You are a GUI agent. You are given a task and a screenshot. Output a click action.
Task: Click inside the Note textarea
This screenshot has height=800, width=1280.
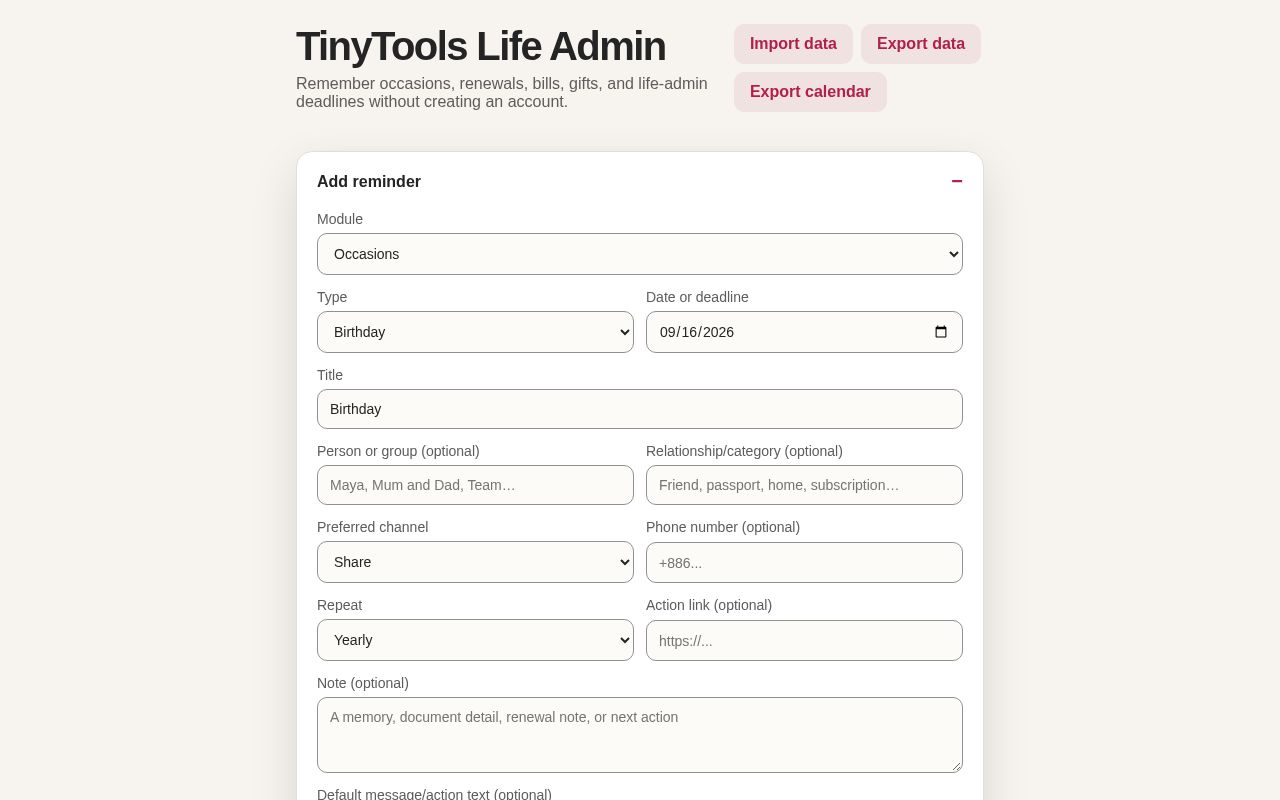point(640,735)
